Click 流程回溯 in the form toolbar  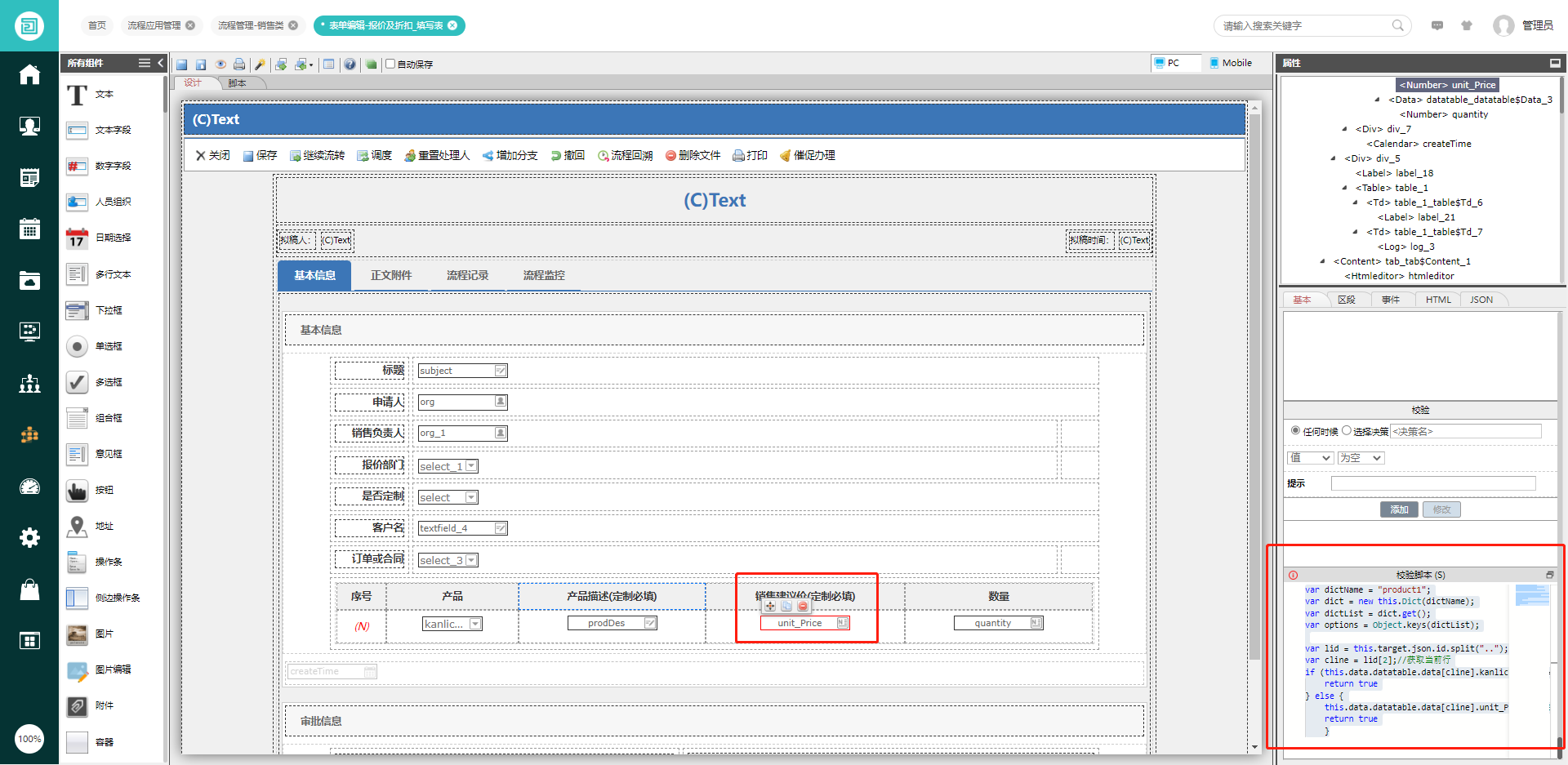pos(625,155)
